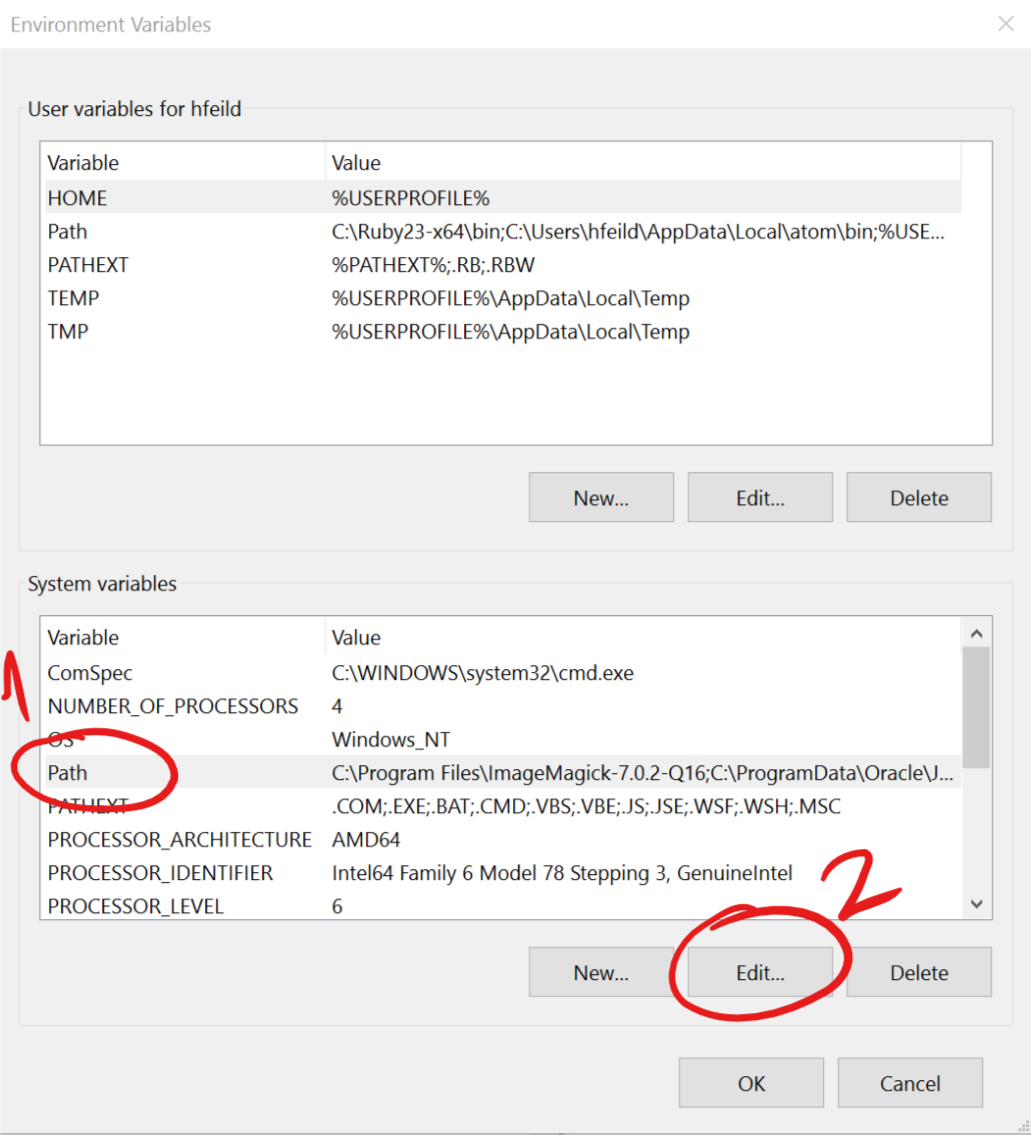Click New under User variables
1031x1135 pixels.
coord(601,498)
